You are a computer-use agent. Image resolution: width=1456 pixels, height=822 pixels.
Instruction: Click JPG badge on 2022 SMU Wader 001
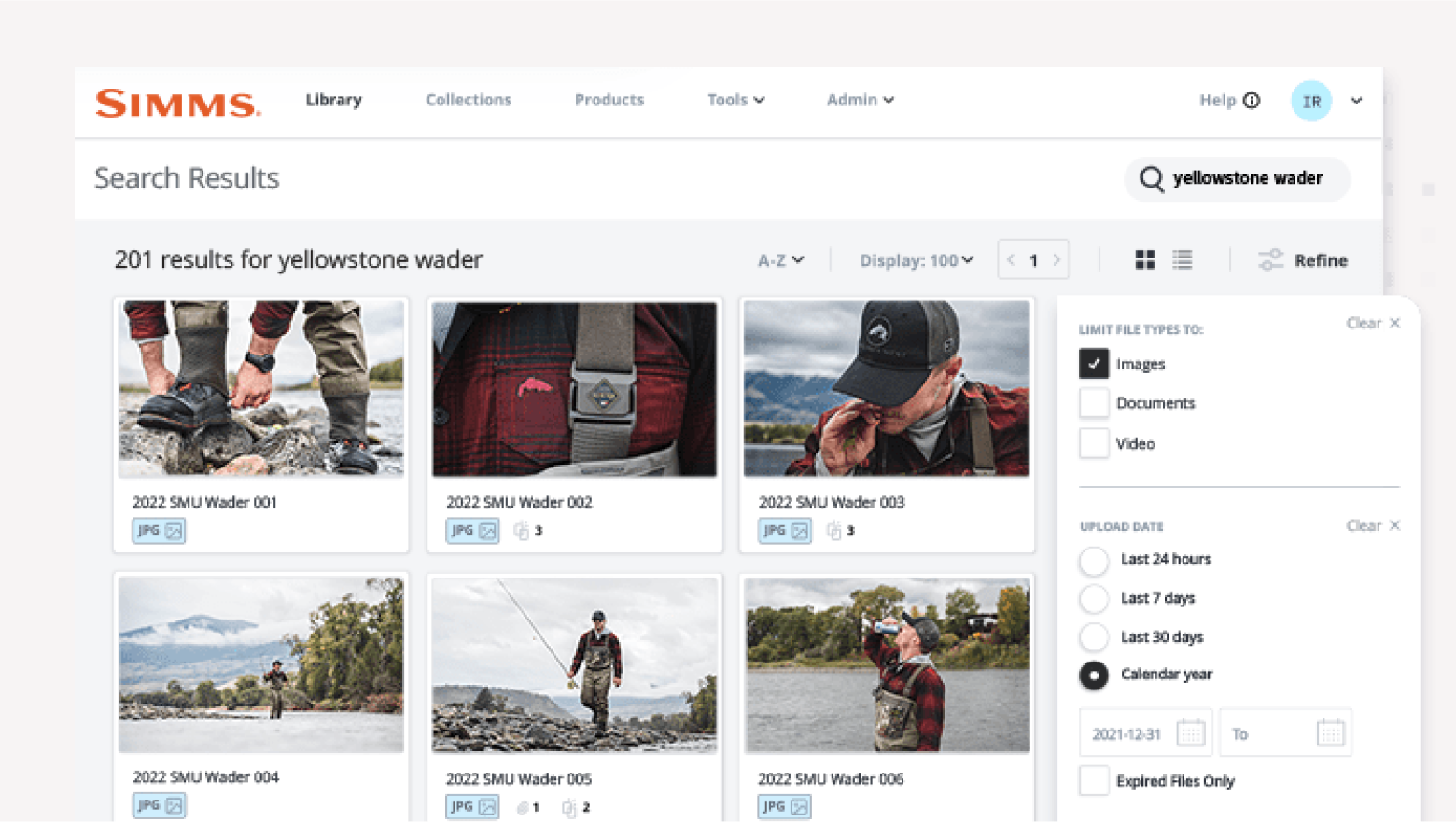coord(159,531)
